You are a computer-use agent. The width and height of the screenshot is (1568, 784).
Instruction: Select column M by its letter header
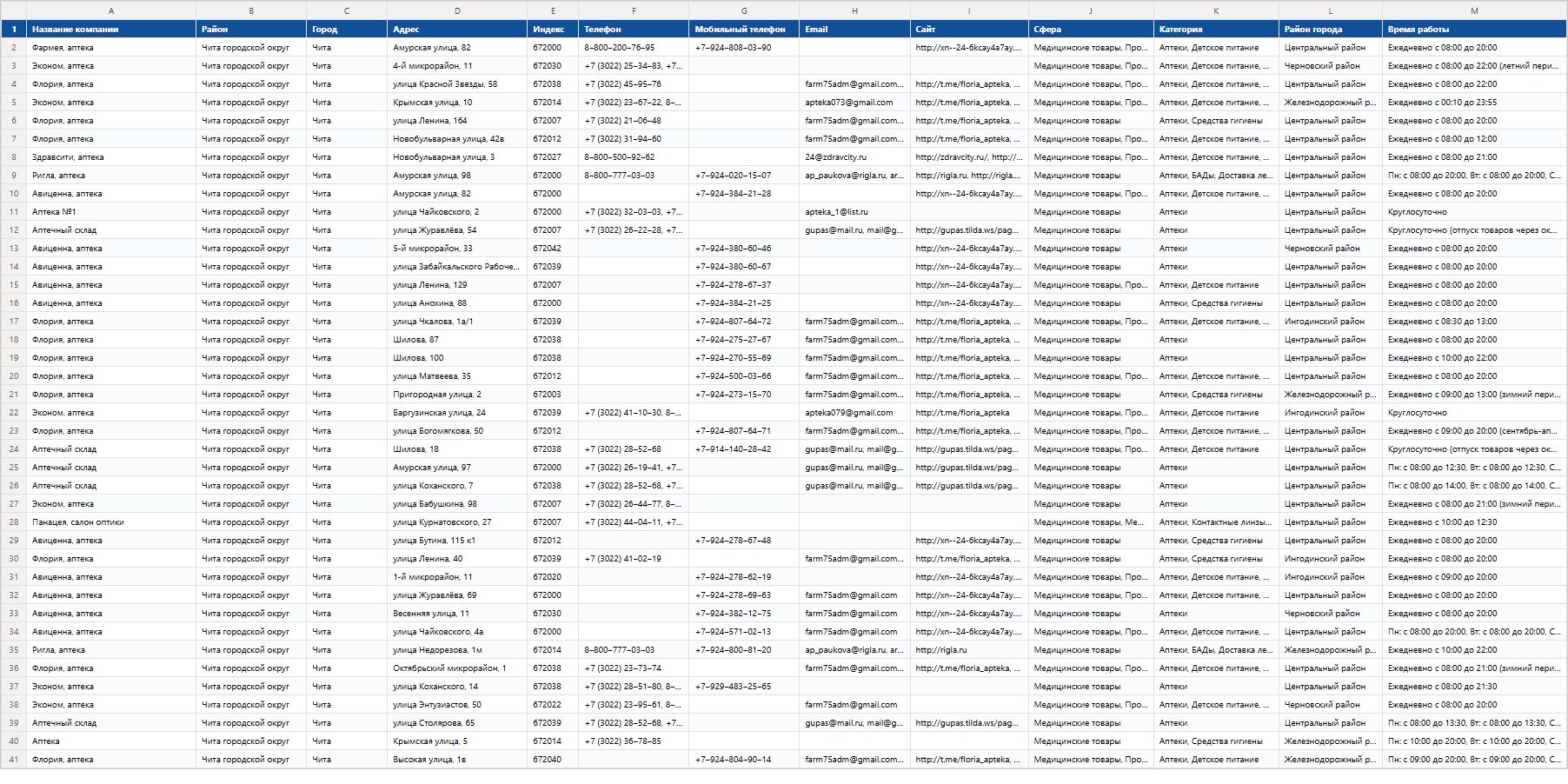pos(1474,10)
